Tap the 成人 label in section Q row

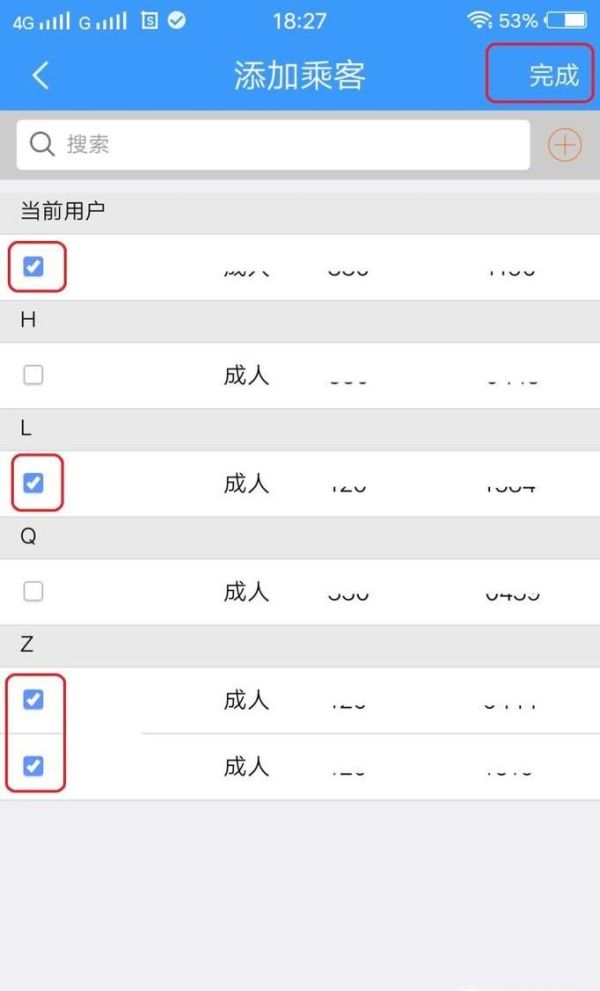click(246, 592)
